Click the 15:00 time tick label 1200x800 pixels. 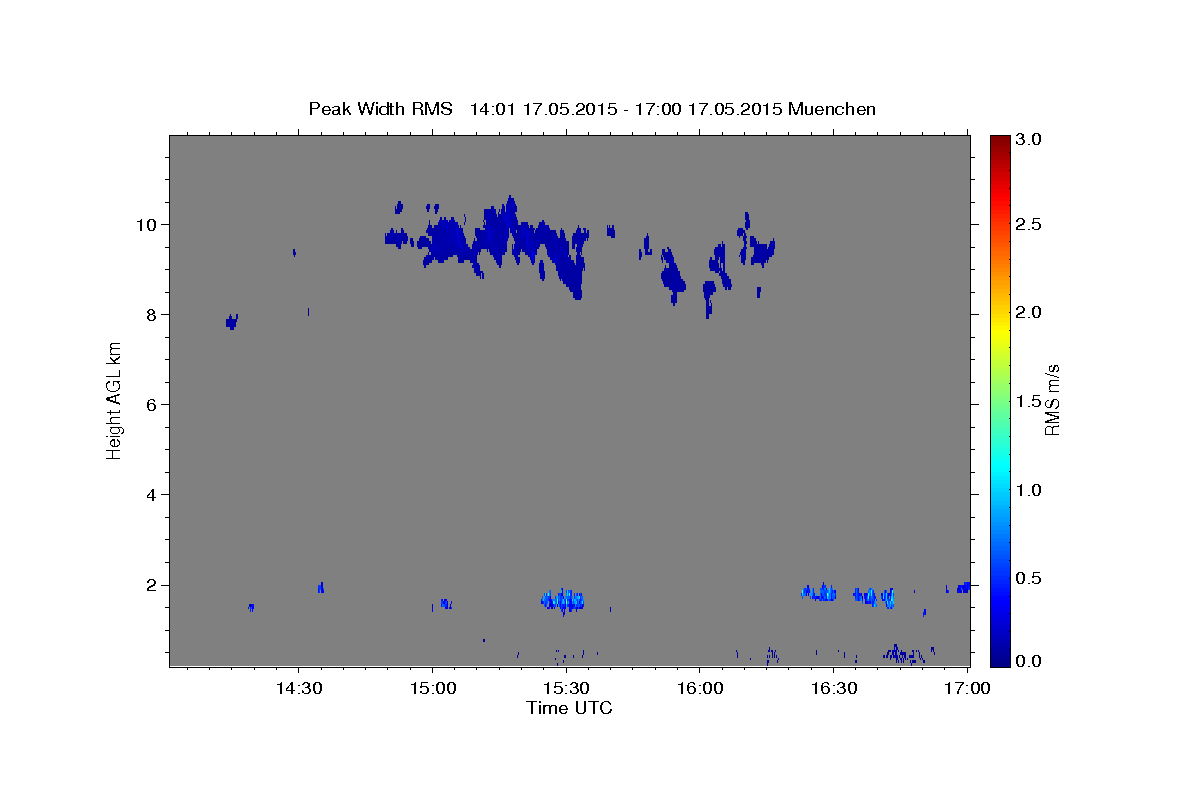(432, 689)
